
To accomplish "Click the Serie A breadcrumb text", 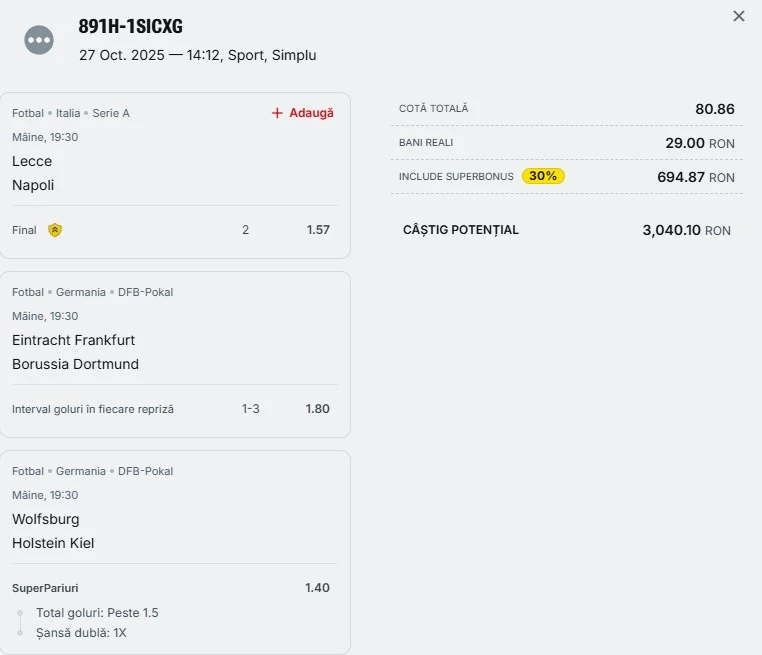I will click(111, 113).
